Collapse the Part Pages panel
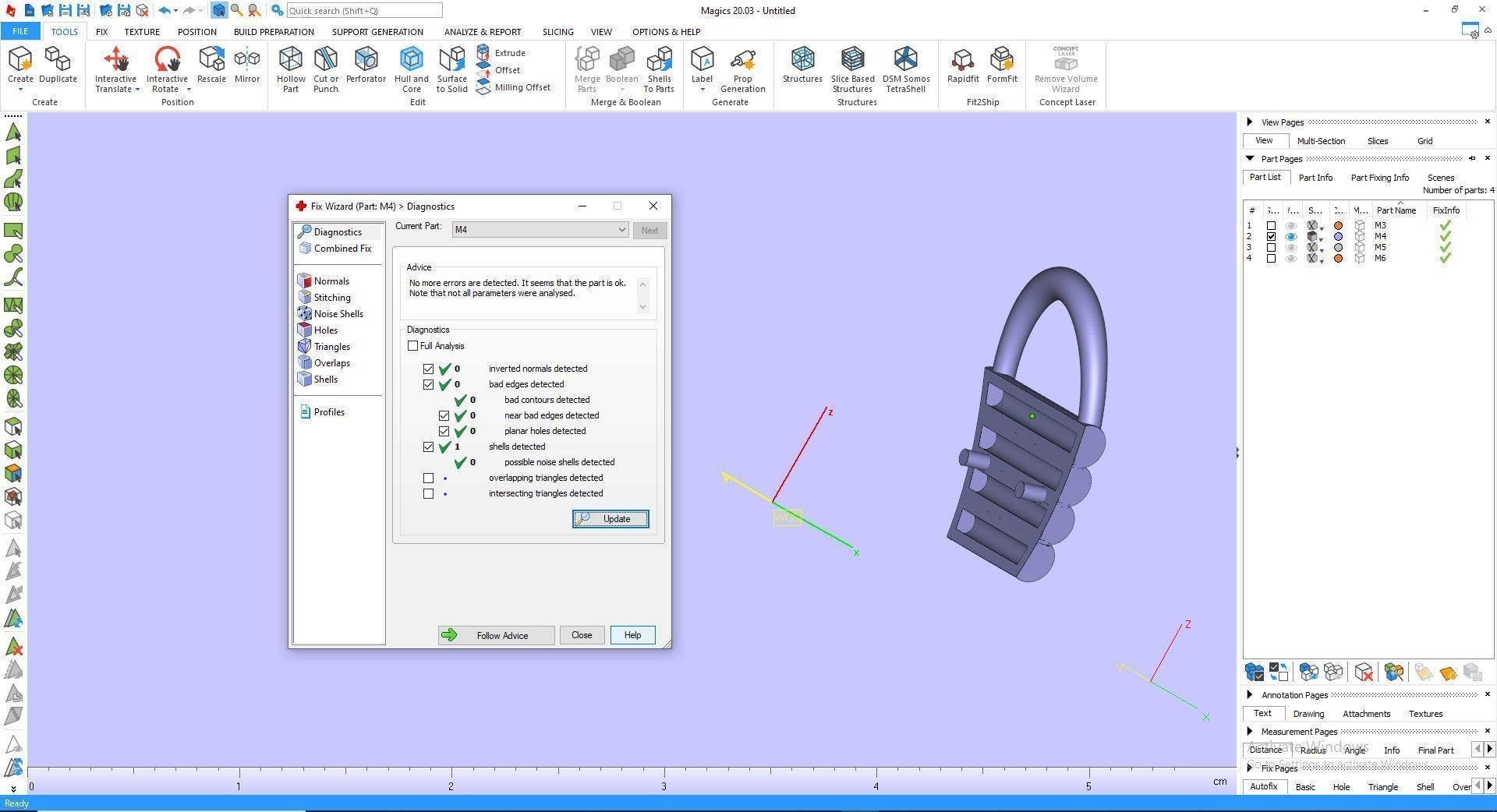The image size is (1497, 812). [1250, 158]
